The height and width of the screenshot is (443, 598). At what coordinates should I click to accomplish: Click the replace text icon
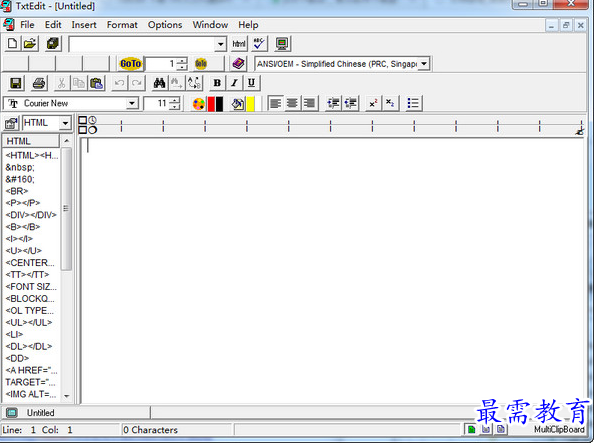coord(194,83)
